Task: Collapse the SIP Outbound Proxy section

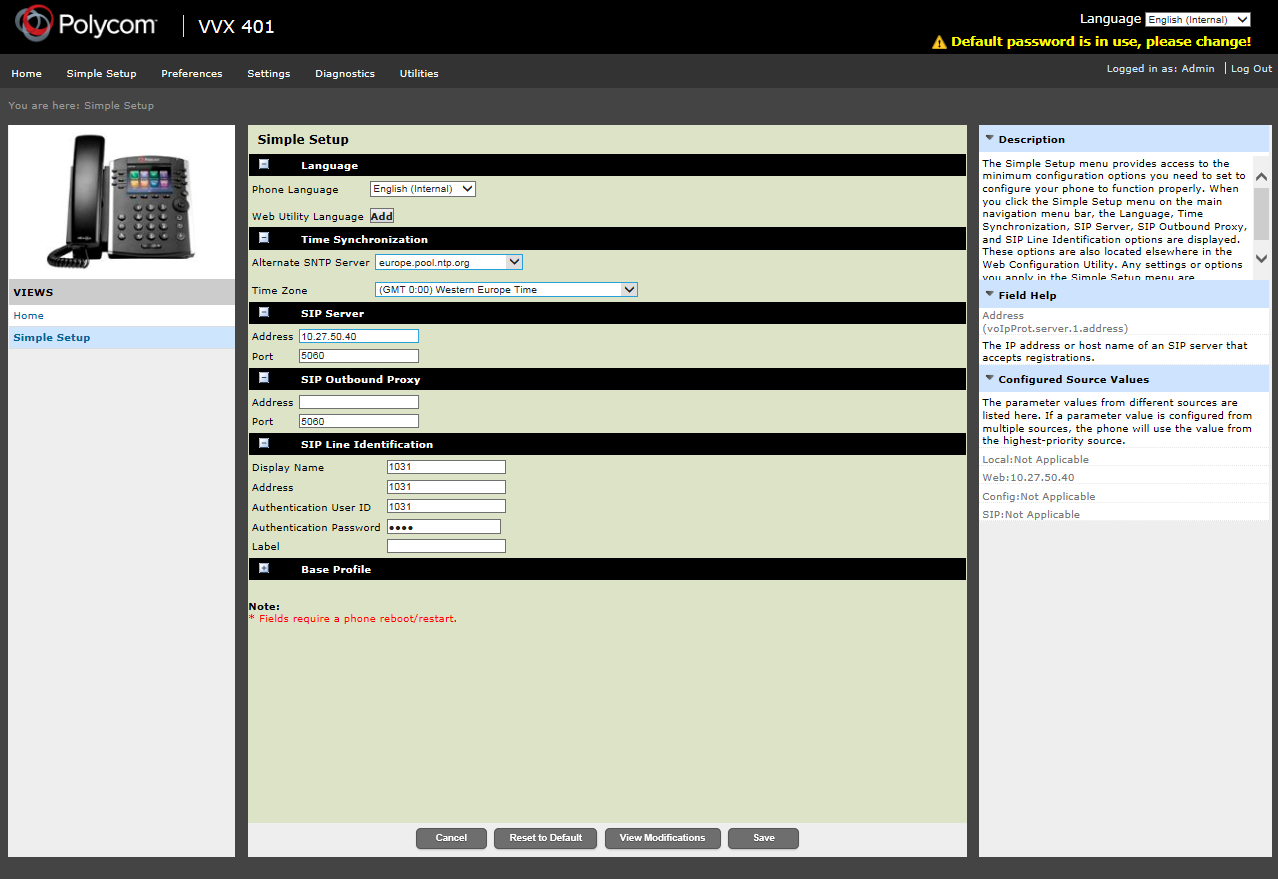Action: tap(264, 378)
